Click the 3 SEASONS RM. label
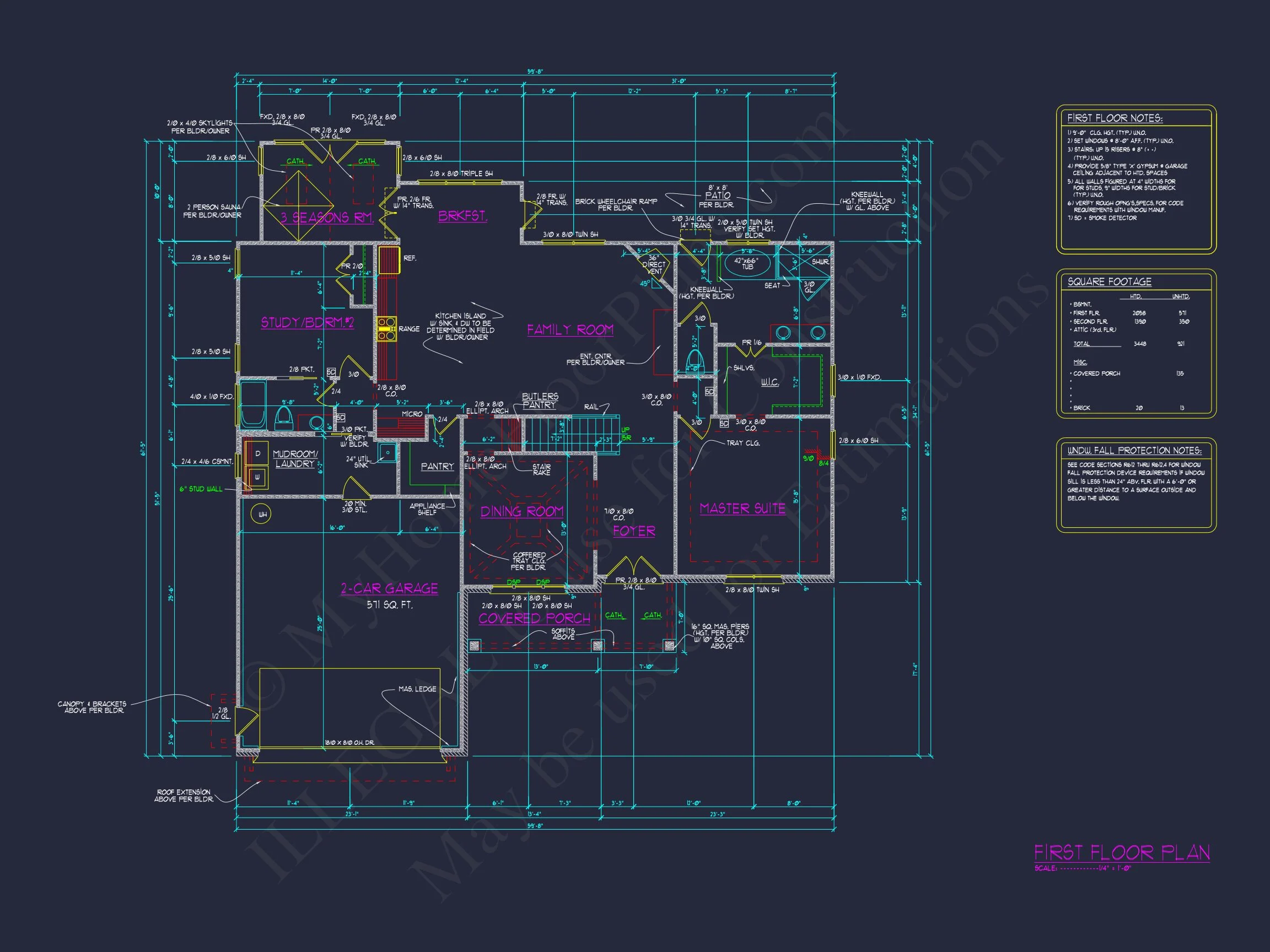1270x952 pixels. coord(327,218)
